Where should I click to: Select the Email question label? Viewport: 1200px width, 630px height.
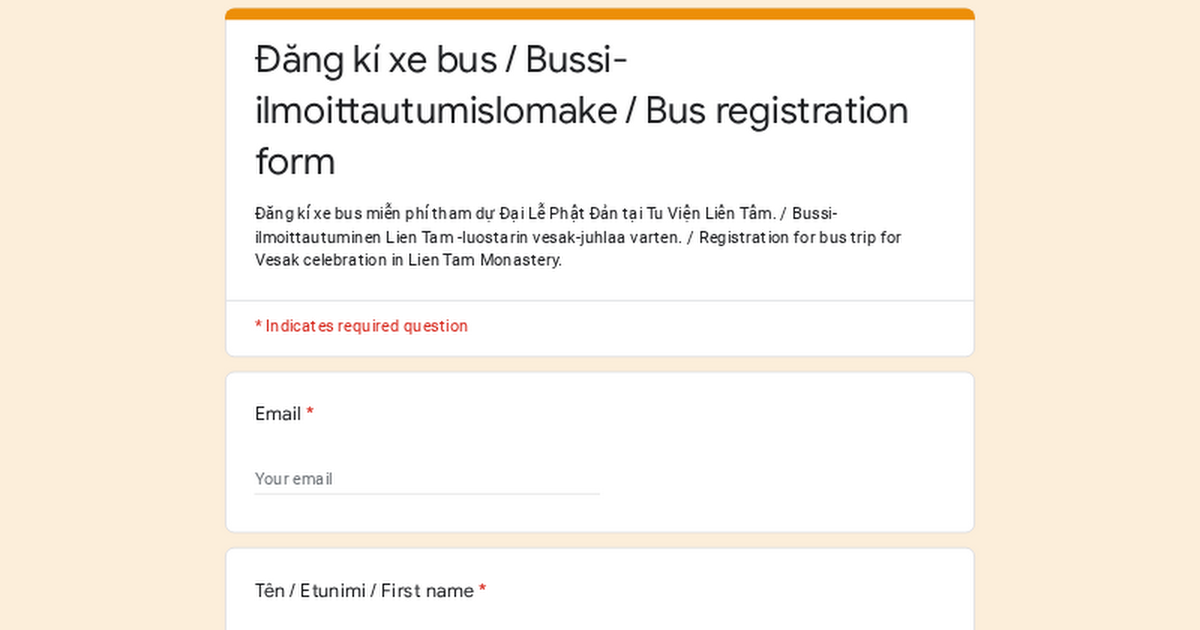pyautogui.click(x=278, y=414)
